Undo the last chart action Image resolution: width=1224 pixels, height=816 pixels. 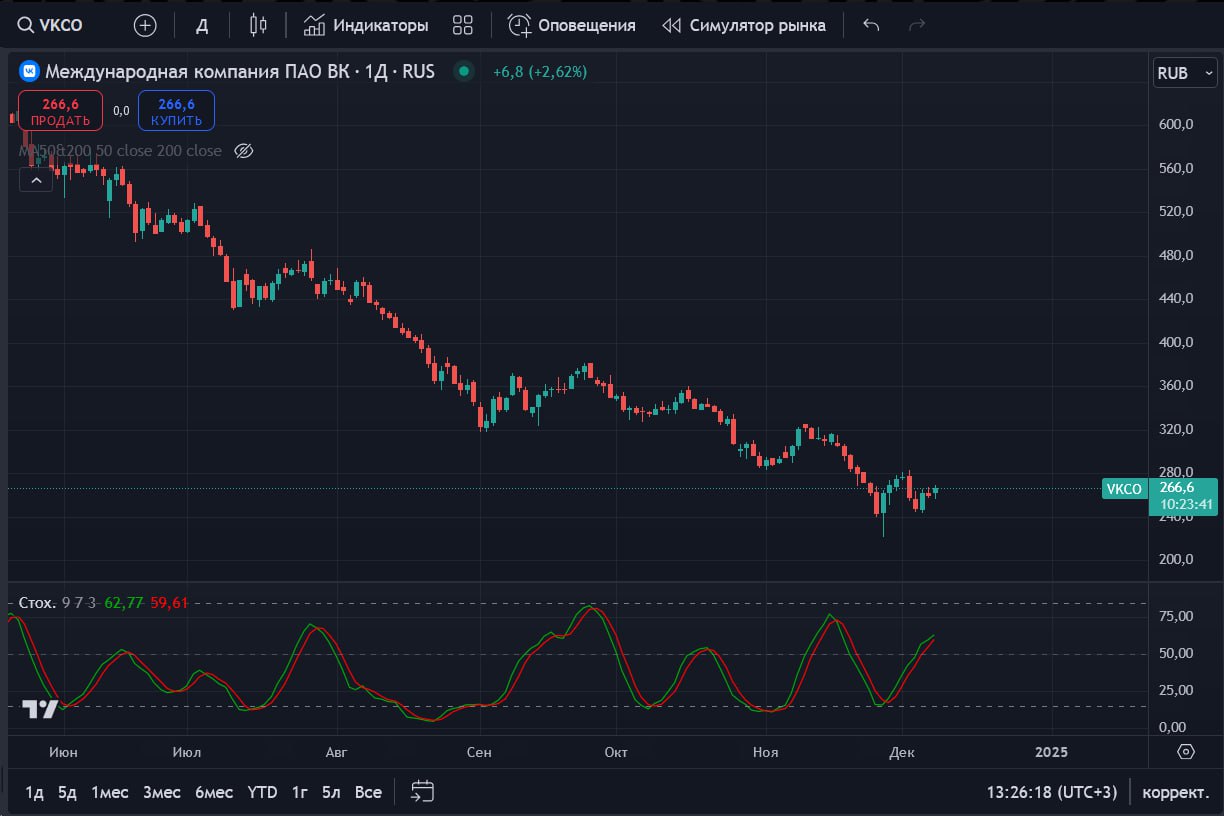(871, 25)
